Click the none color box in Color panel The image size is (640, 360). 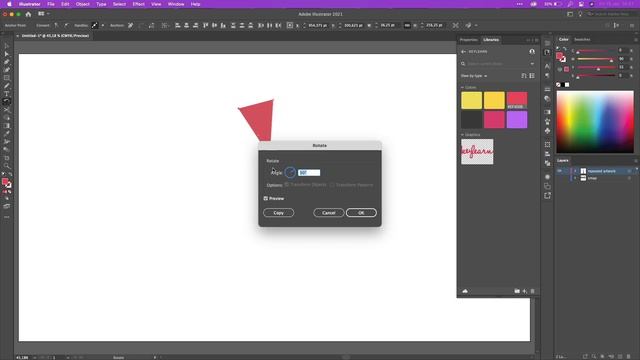click(x=558, y=85)
